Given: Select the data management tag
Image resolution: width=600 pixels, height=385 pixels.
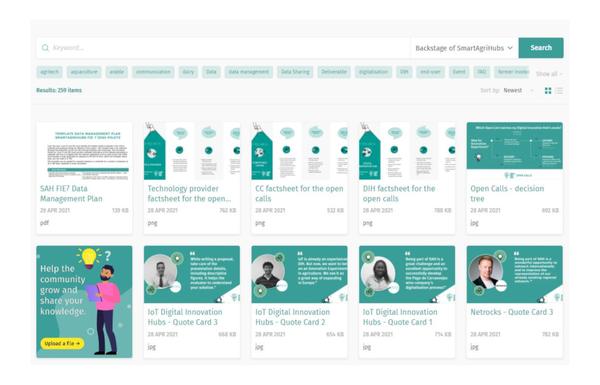Looking at the screenshot, I should pyautogui.click(x=249, y=72).
